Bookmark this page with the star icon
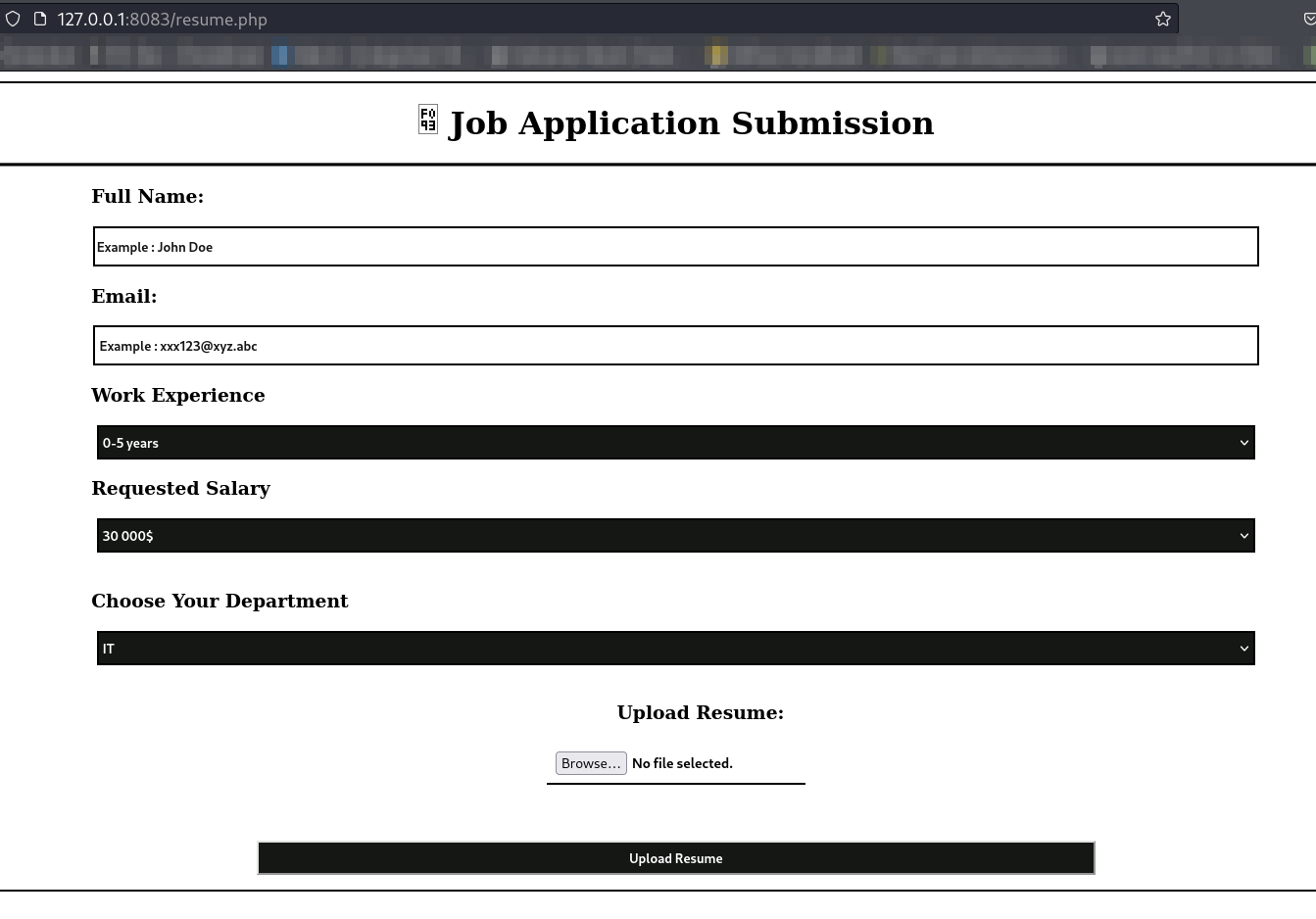1316x919 pixels. pos(1163,19)
